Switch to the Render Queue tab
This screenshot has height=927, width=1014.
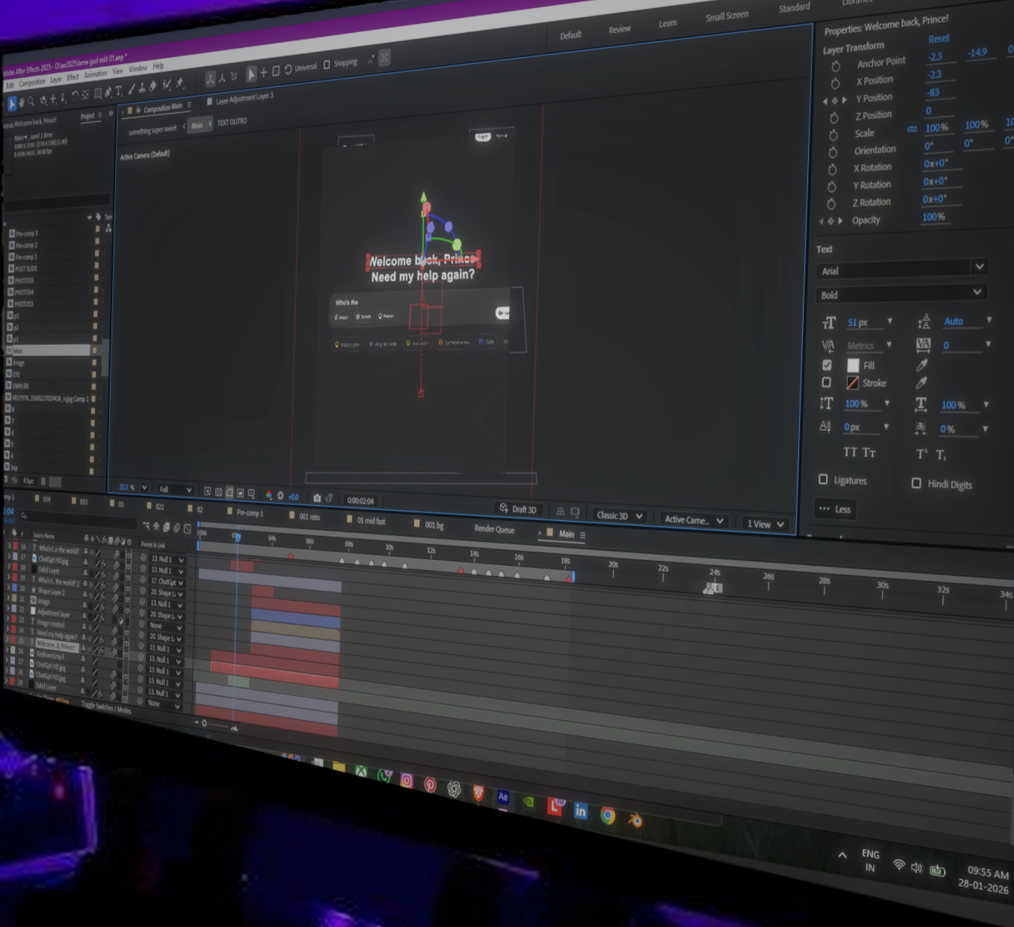(494, 529)
